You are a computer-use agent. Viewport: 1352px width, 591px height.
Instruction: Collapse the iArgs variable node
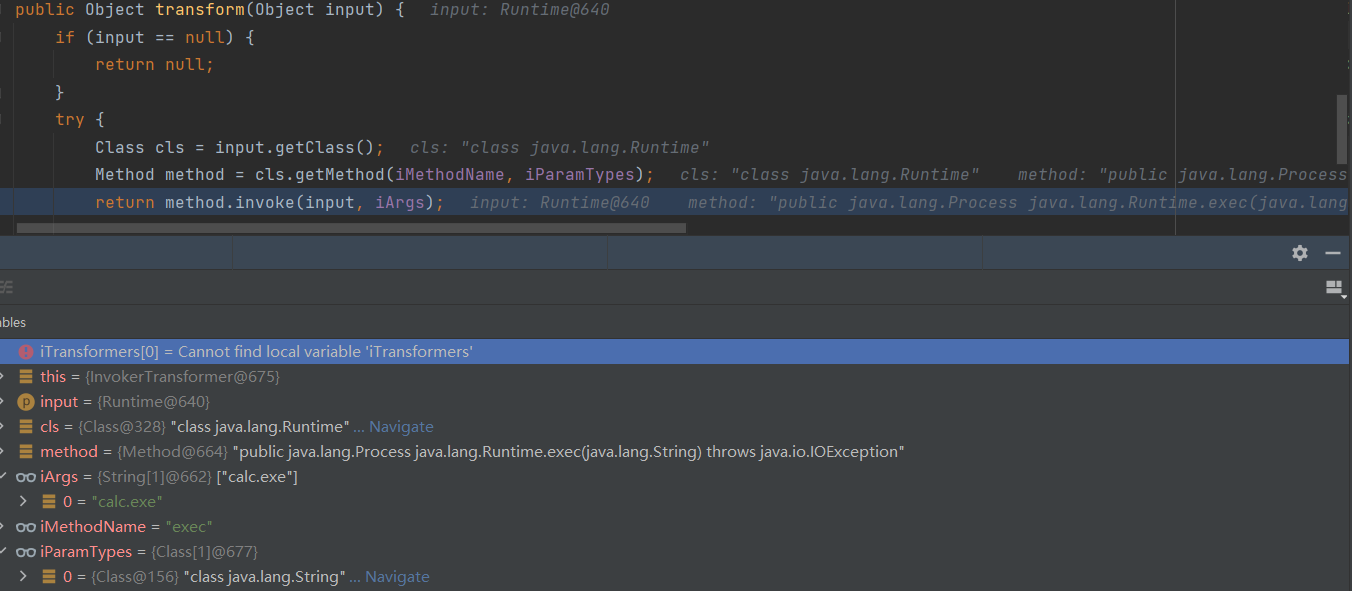click(x=3, y=477)
